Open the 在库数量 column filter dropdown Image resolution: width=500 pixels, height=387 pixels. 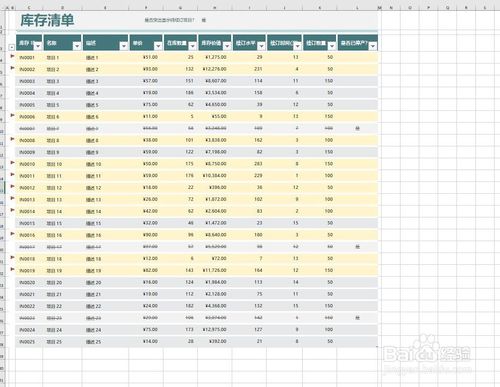[x=193, y=46]
